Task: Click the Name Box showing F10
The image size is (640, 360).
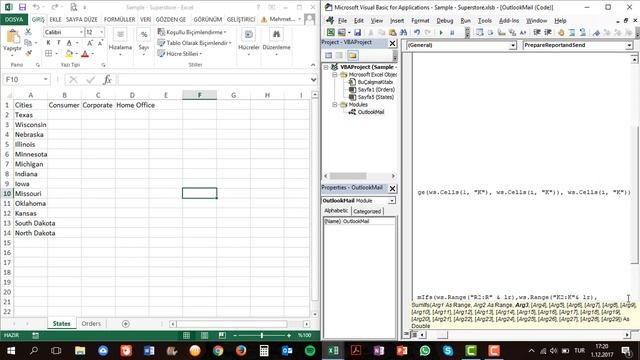Action: [27, 79]
